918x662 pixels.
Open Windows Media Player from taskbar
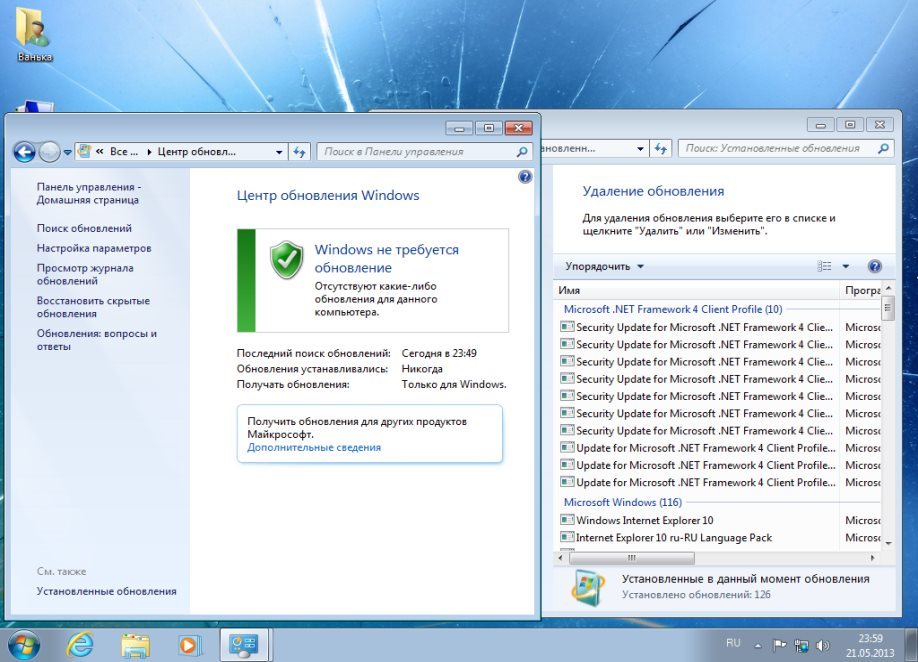tap(189, 643)
